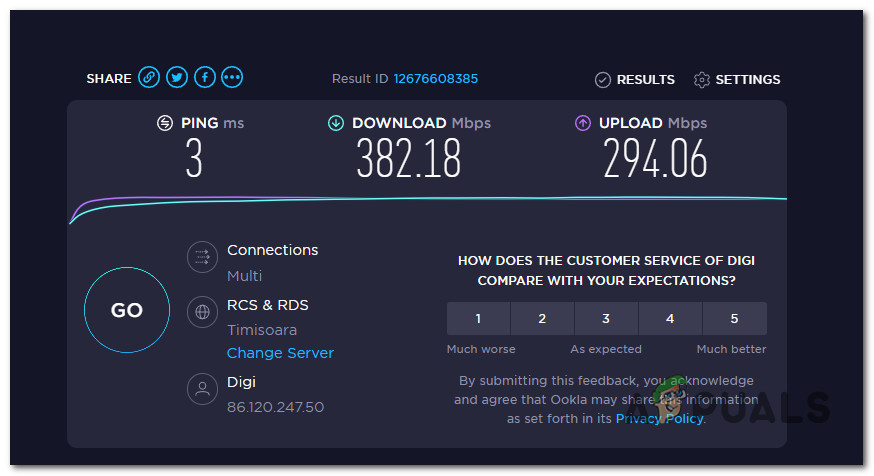Image resolution: width=874 pixels, height=476 pixels.
Task: Click the upload arrow icon
Action: pos(583,123)
